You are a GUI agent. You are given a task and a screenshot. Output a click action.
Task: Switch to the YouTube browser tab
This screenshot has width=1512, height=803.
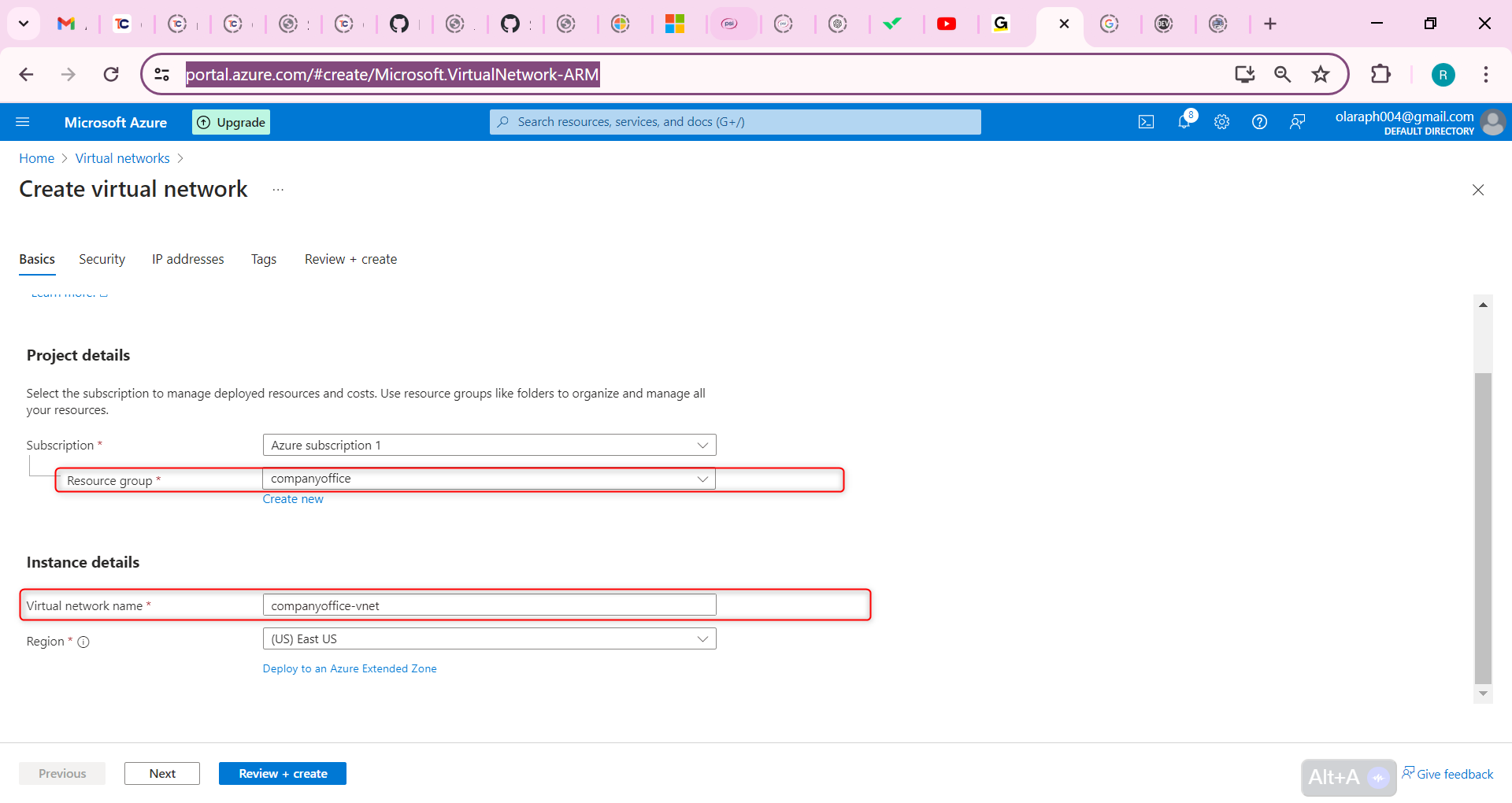947,24
